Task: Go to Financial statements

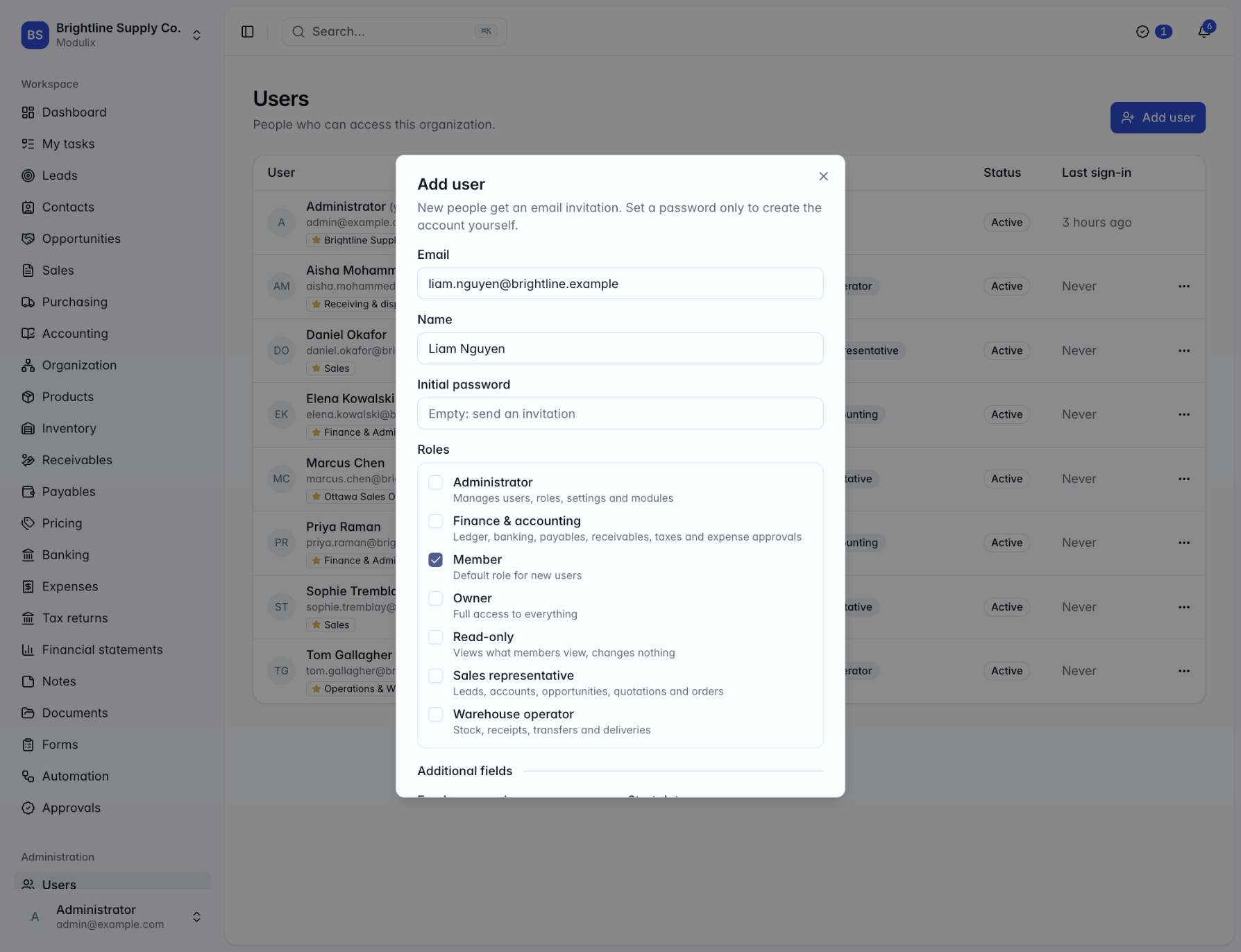Action: point(112,650)
